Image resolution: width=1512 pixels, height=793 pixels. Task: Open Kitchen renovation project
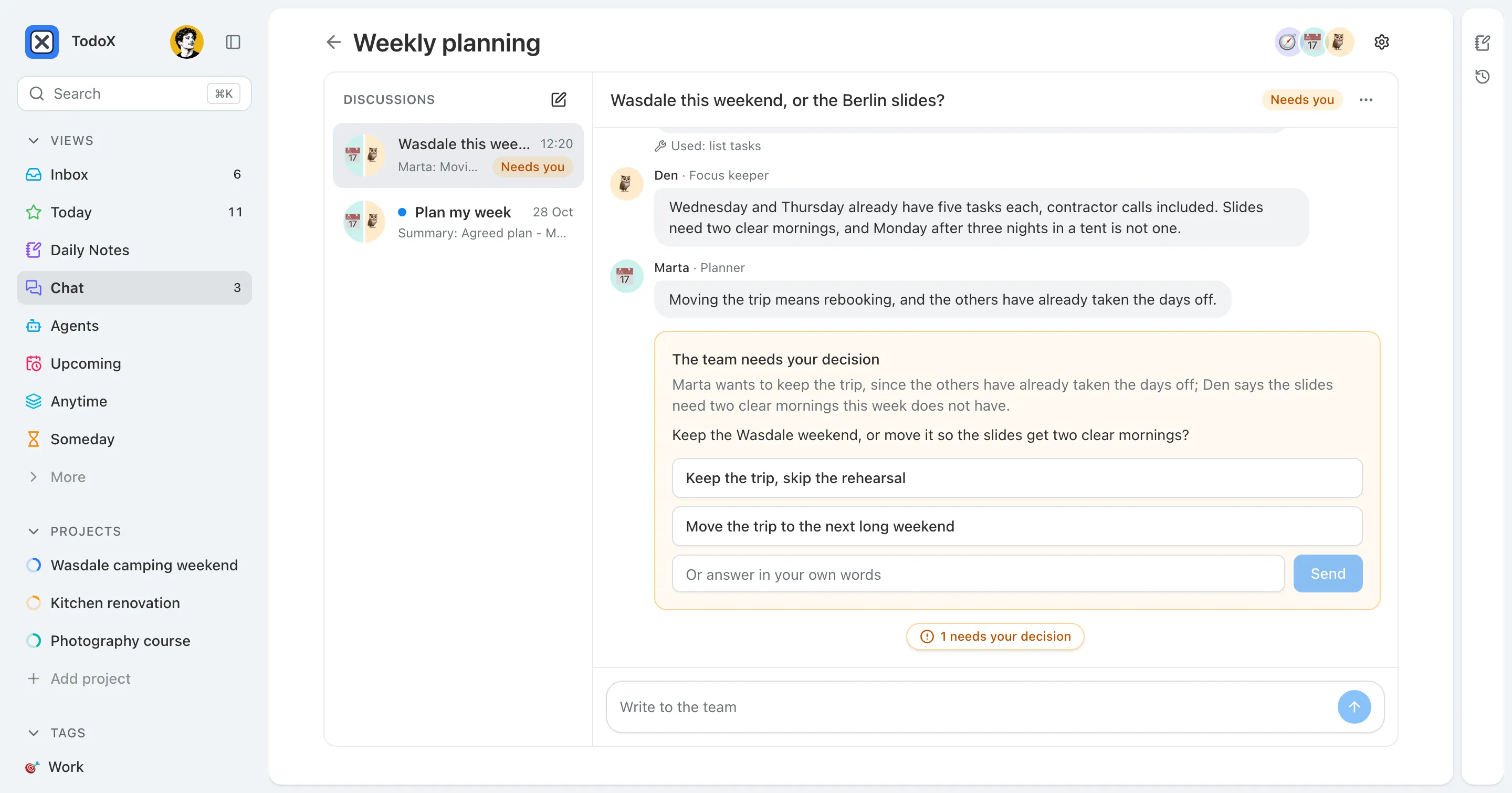pos(134,603)
